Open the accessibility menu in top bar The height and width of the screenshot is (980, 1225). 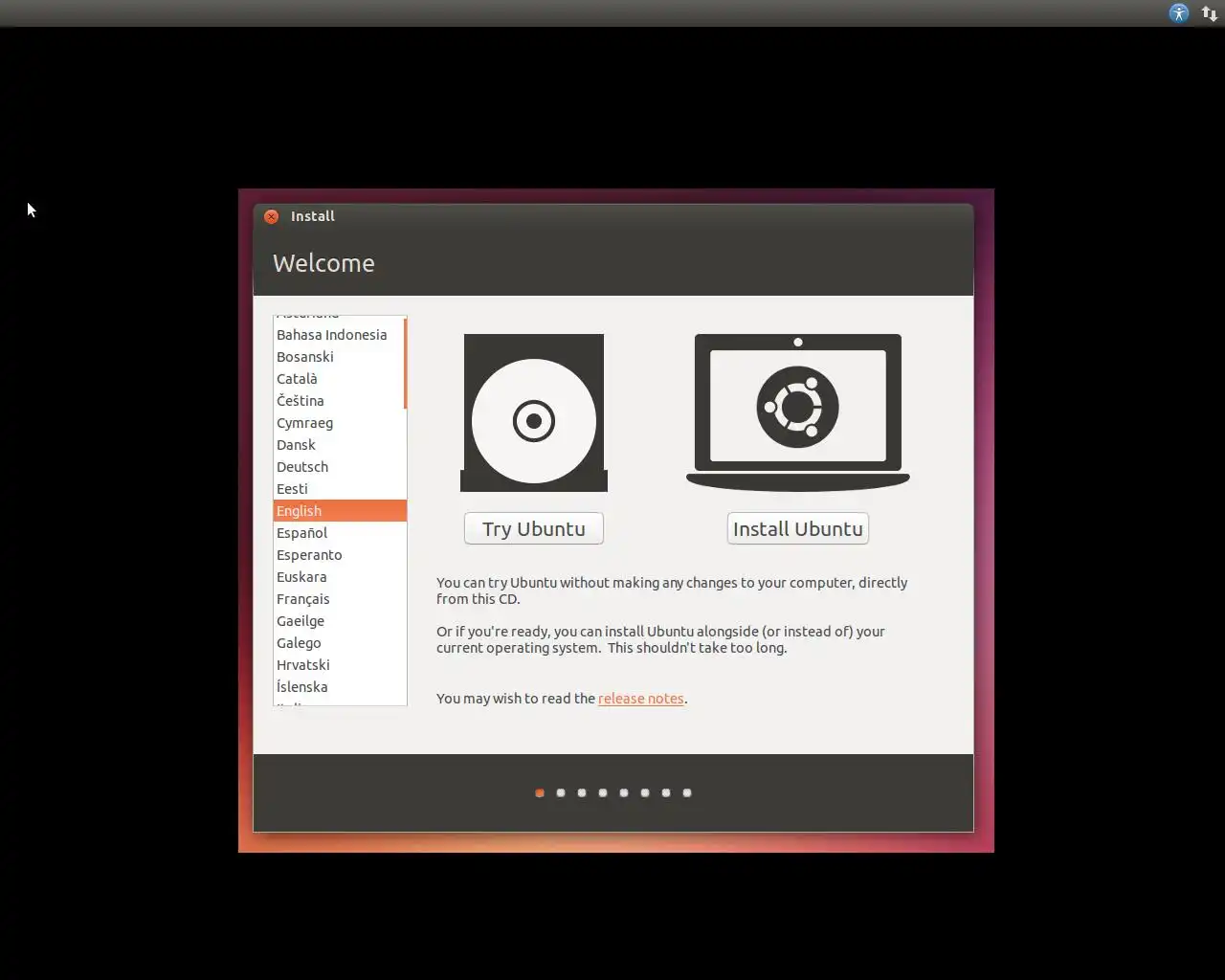pyautogui.click(x=1178, y=13)
